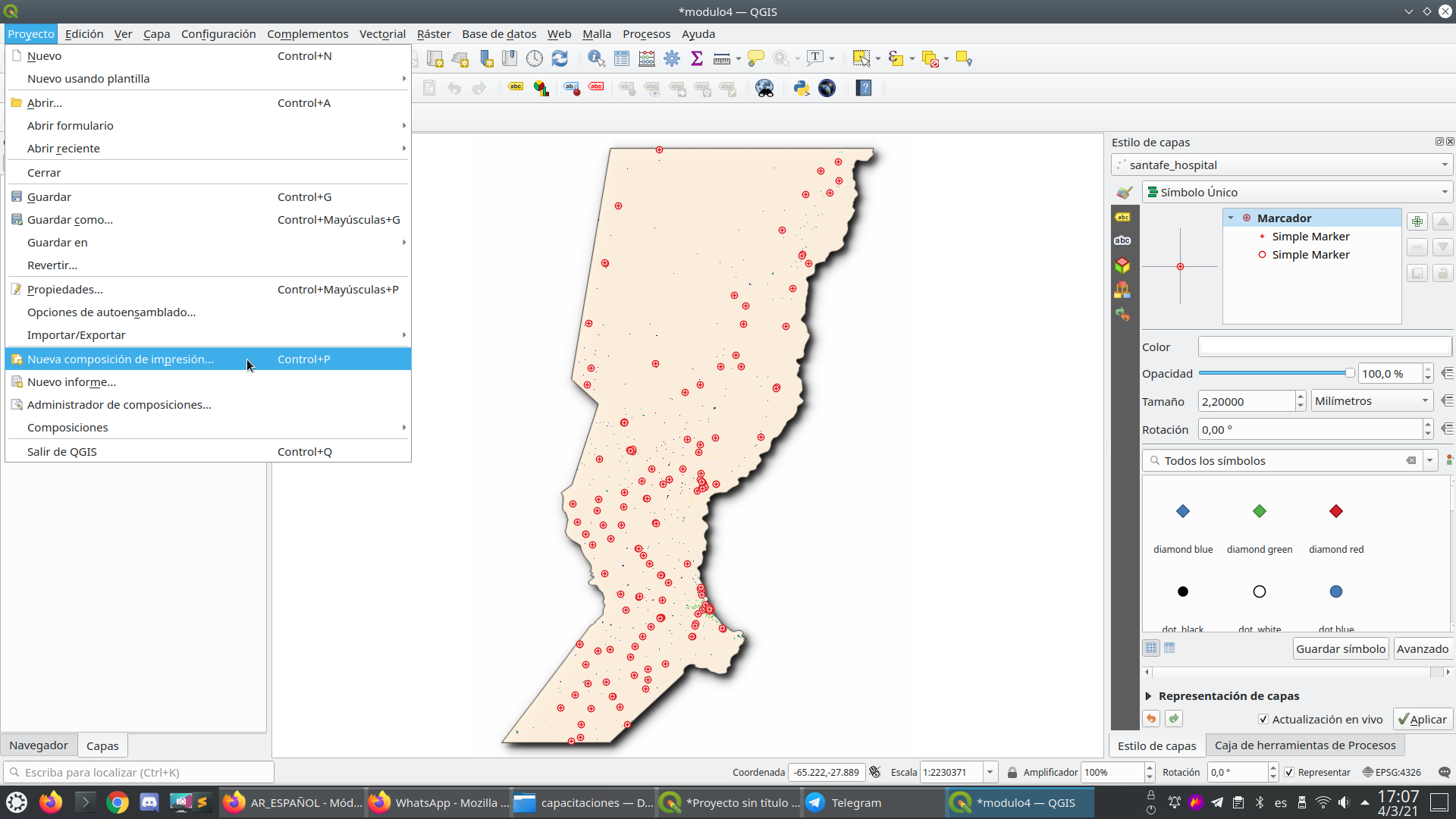This screenshot has height=819, width=1456.
Task: Open Administrador de composiciones
Action: point(208,405)
